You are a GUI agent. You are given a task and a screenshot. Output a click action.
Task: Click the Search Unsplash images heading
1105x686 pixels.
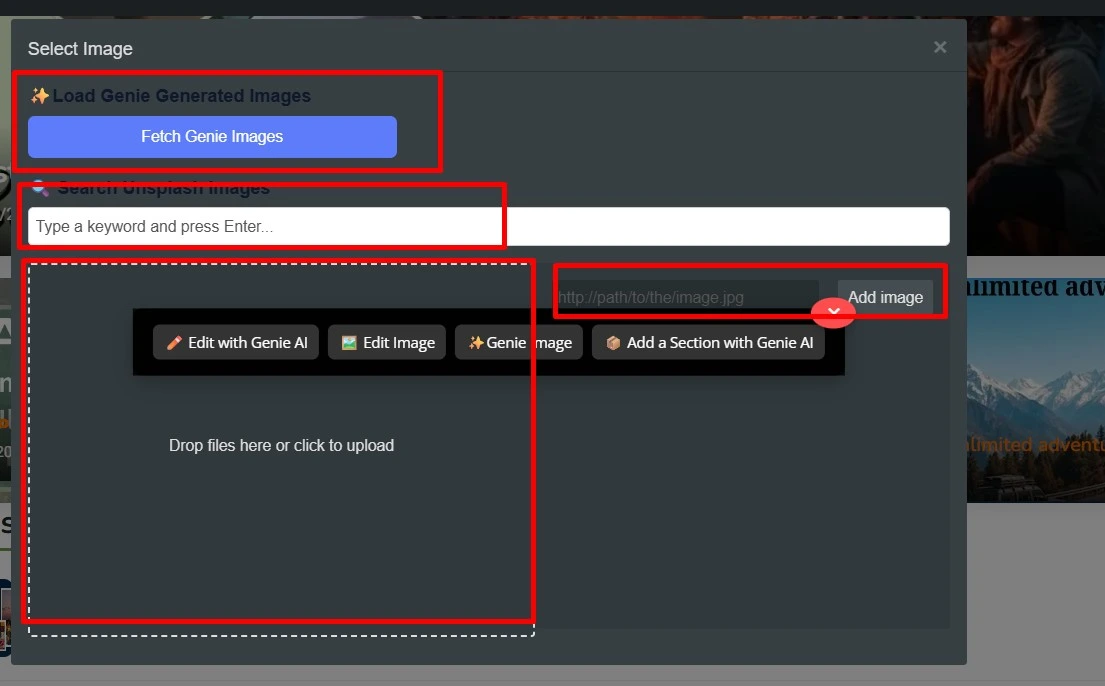coord(163,188)
